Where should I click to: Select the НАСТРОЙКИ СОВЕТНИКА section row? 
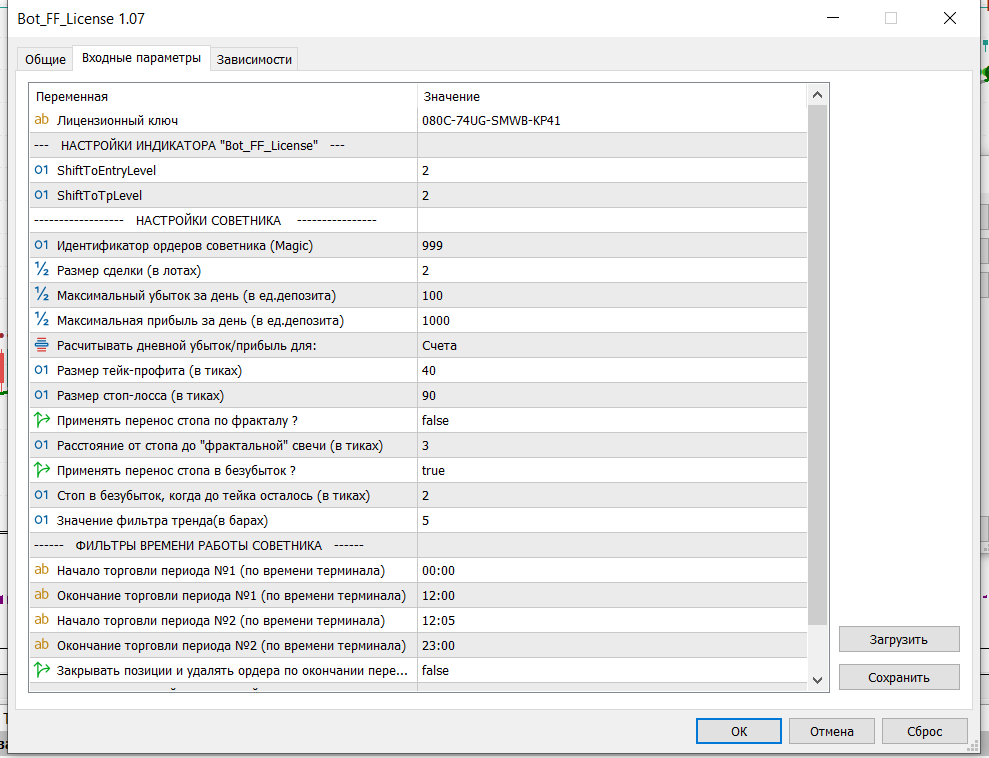pyautogui.click(x=418, y=221)
